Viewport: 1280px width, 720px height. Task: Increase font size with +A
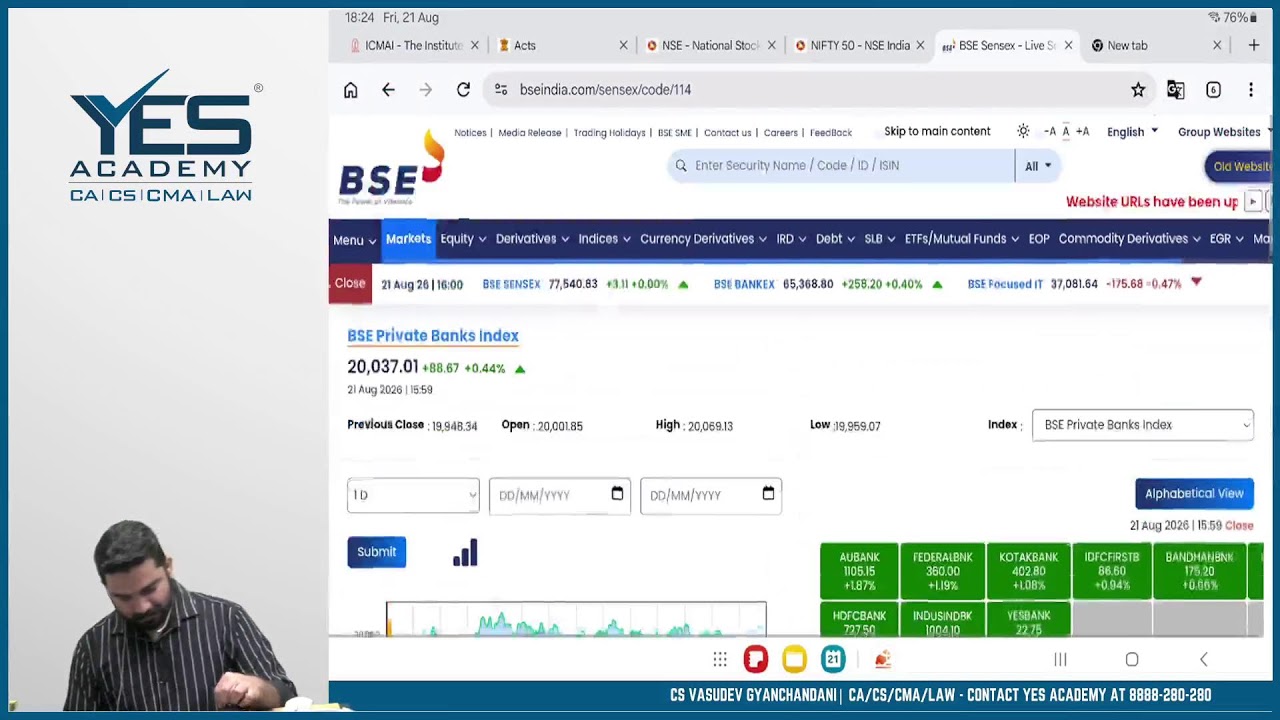click(1082, 132)
